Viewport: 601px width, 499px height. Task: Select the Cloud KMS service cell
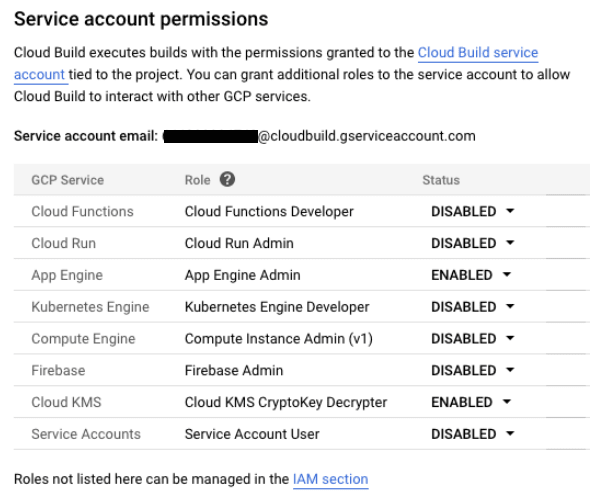[66, 402]
